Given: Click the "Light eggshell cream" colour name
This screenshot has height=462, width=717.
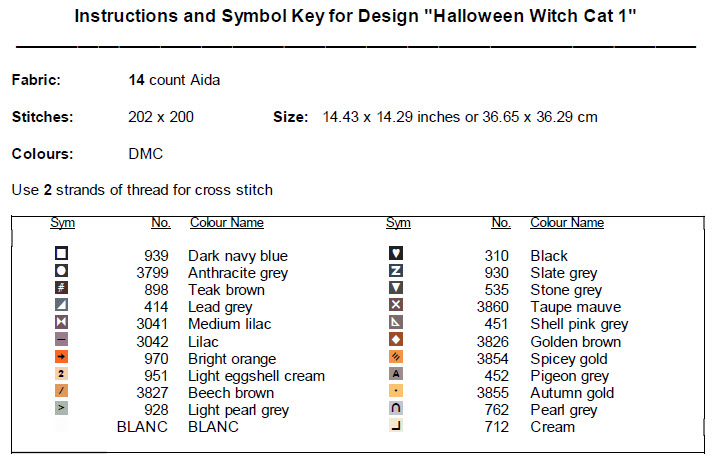Looking at the screenshot, I should point(256,376).
